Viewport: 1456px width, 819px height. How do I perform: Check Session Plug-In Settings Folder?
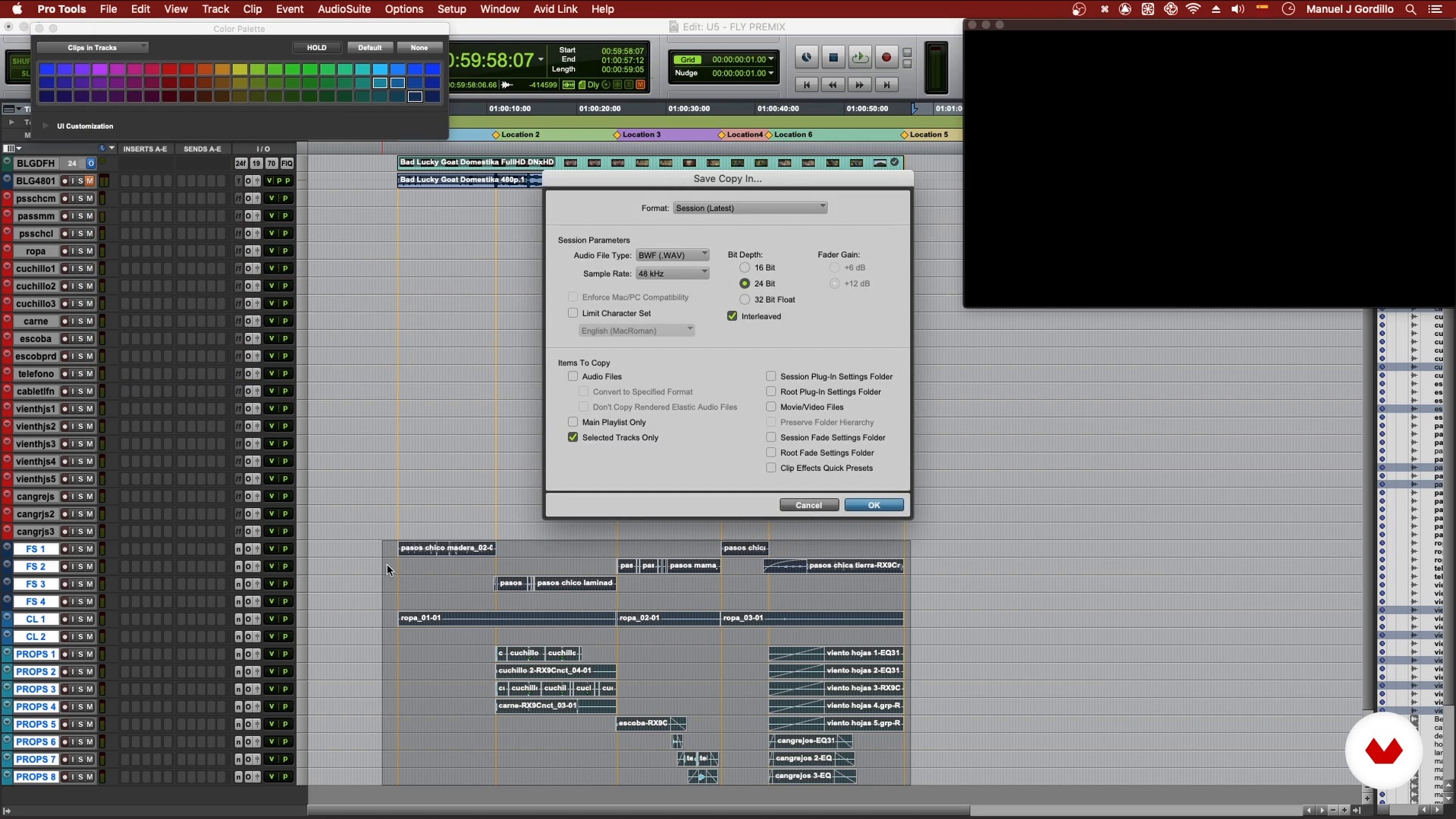(771, 377)
